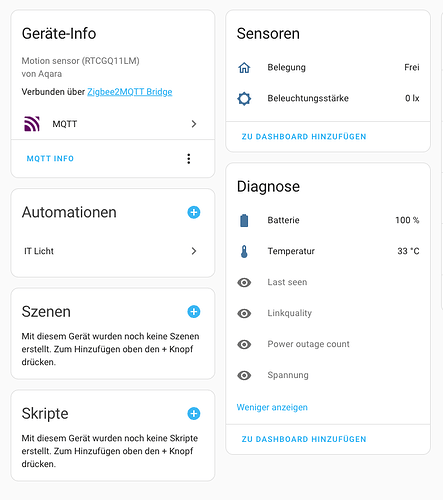Toggle the Last seen eye icon
The height and width of the screenshot is (500, 443).
pyautogui.click(x=244, y=283)
